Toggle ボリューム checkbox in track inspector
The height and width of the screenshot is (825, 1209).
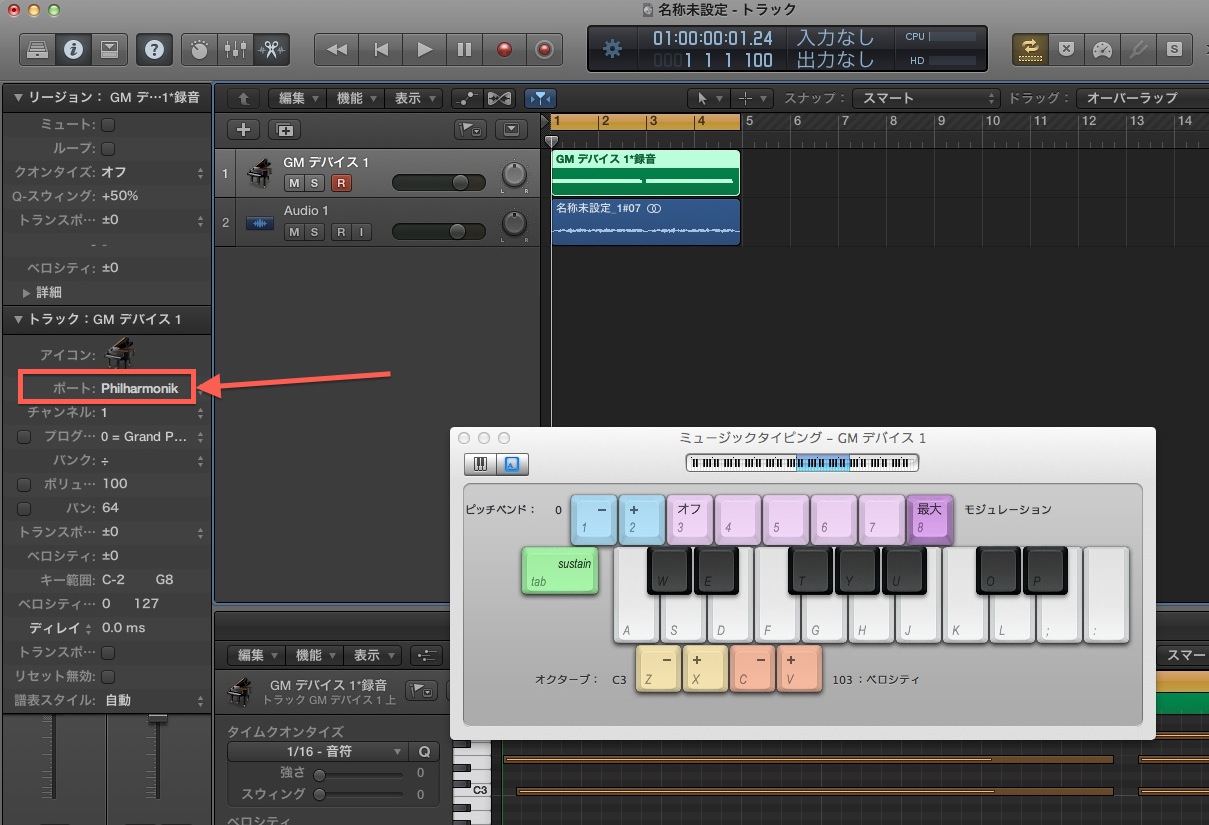(24, 484)
